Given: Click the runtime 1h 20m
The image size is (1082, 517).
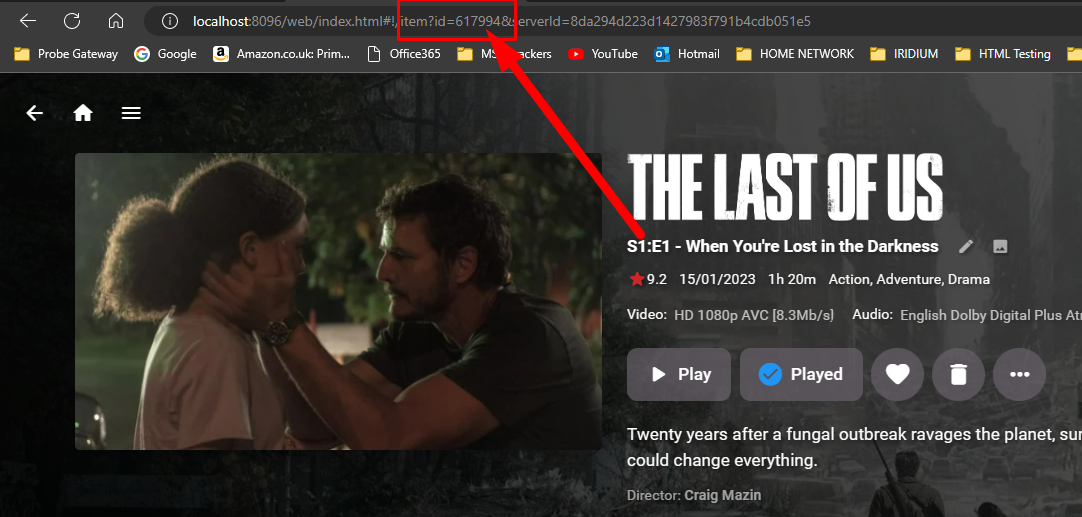Looking at the screenshot, I should coord(791,280).
